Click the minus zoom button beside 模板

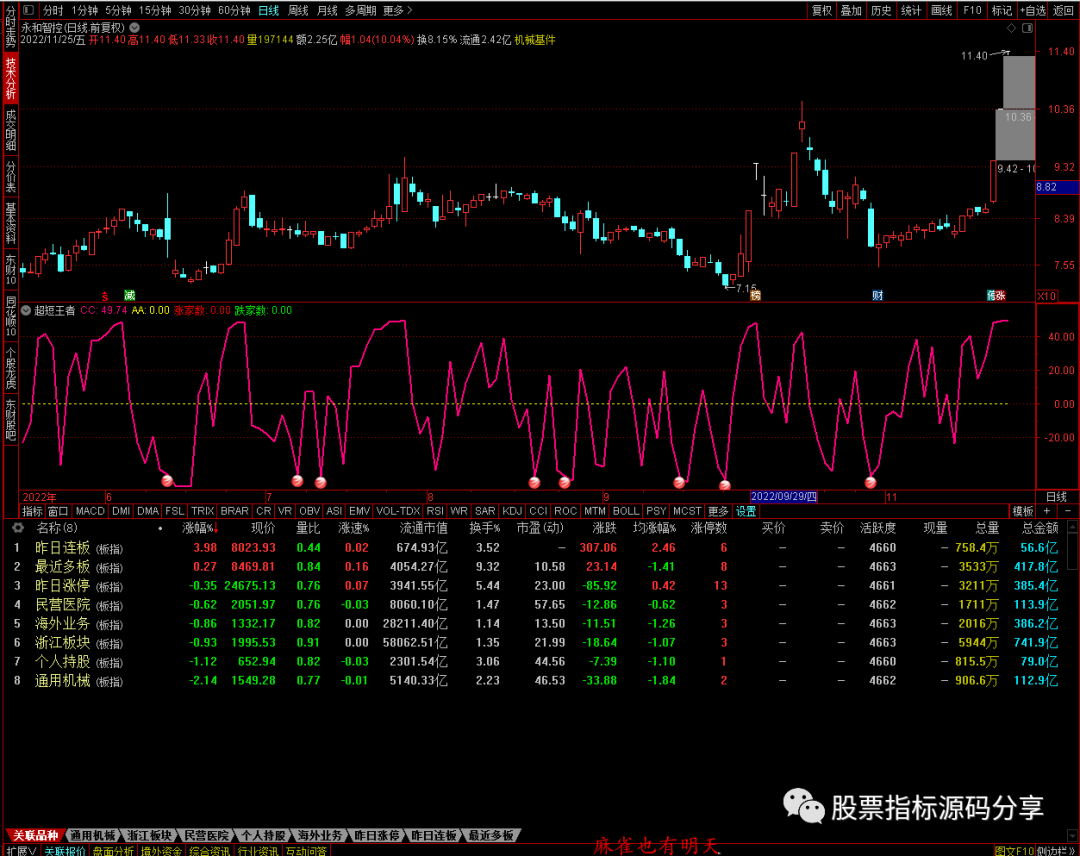click(1068, 511)
